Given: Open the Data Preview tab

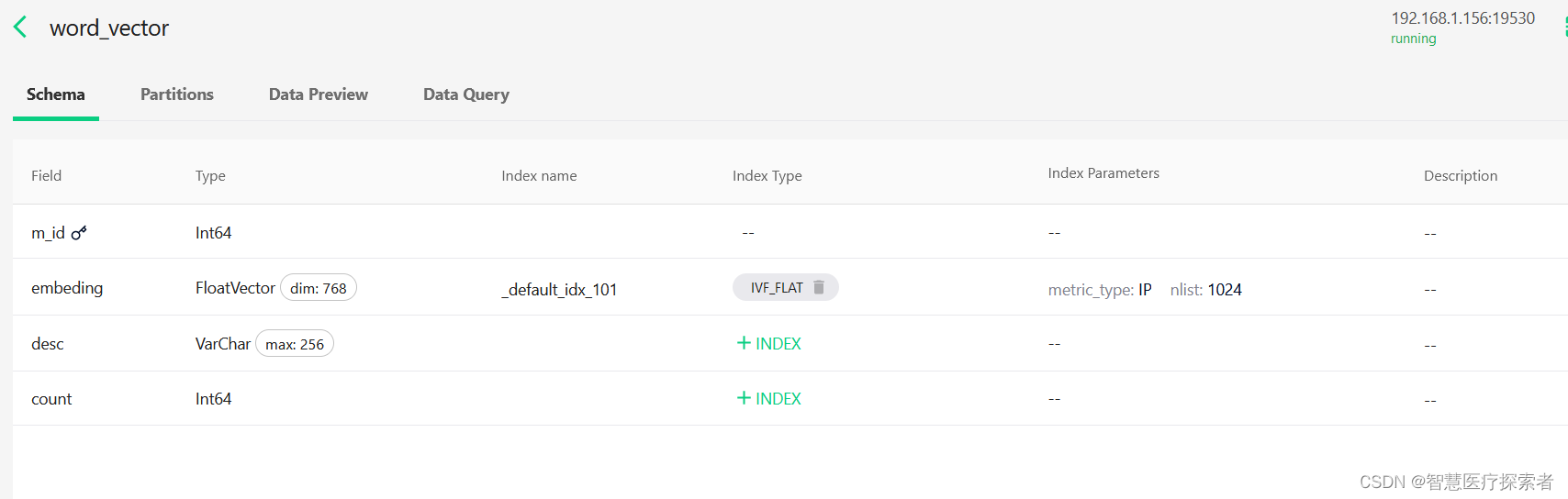Looking at the screenshot, I should click(319, 94).
